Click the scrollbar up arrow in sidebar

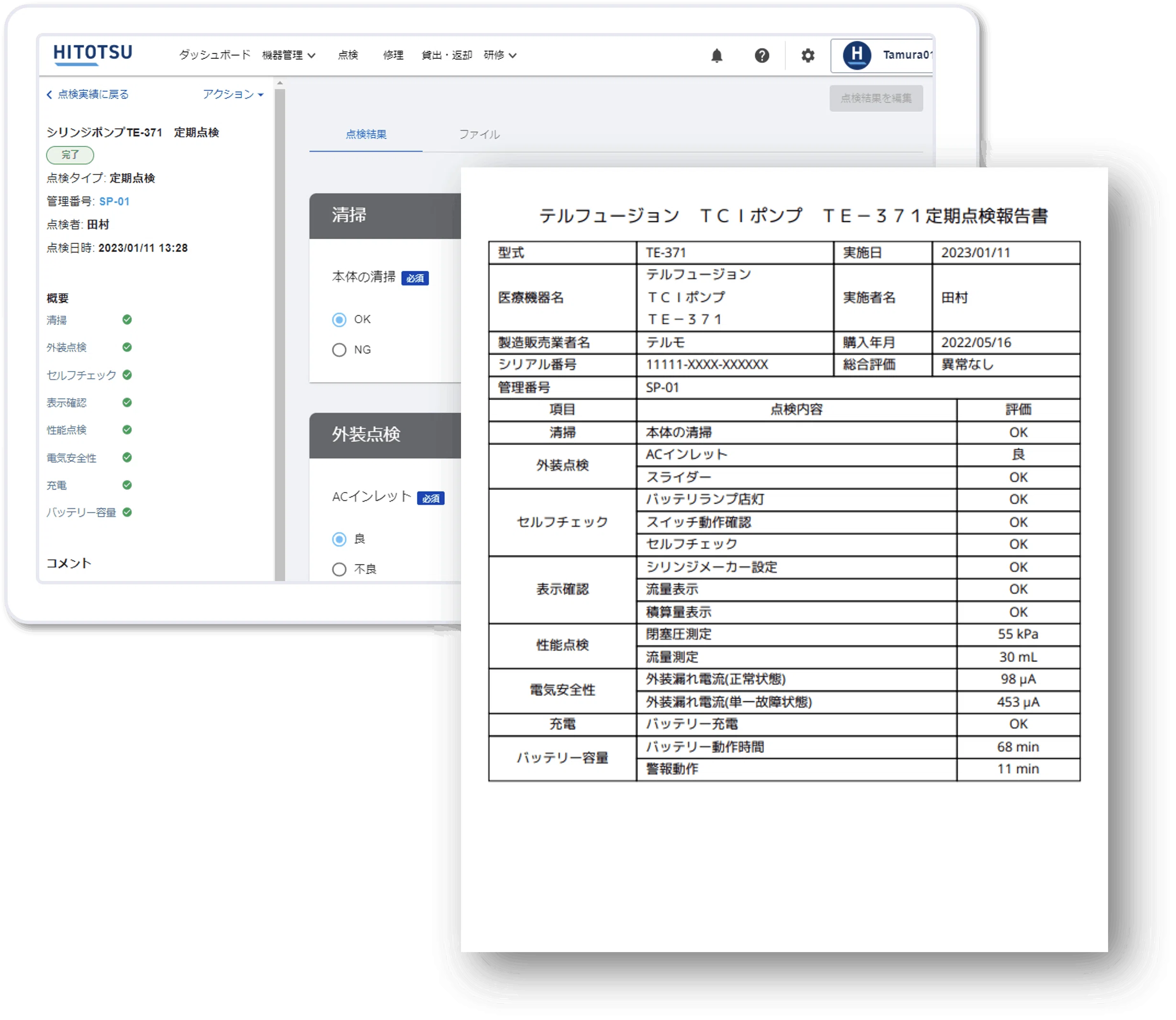click(x=279, y=83)
